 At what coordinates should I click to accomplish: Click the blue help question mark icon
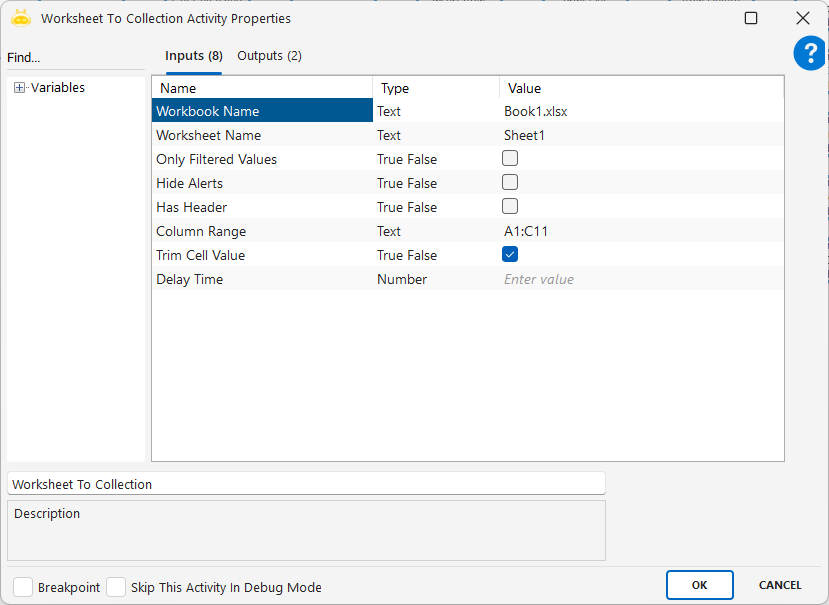[809, 54]
